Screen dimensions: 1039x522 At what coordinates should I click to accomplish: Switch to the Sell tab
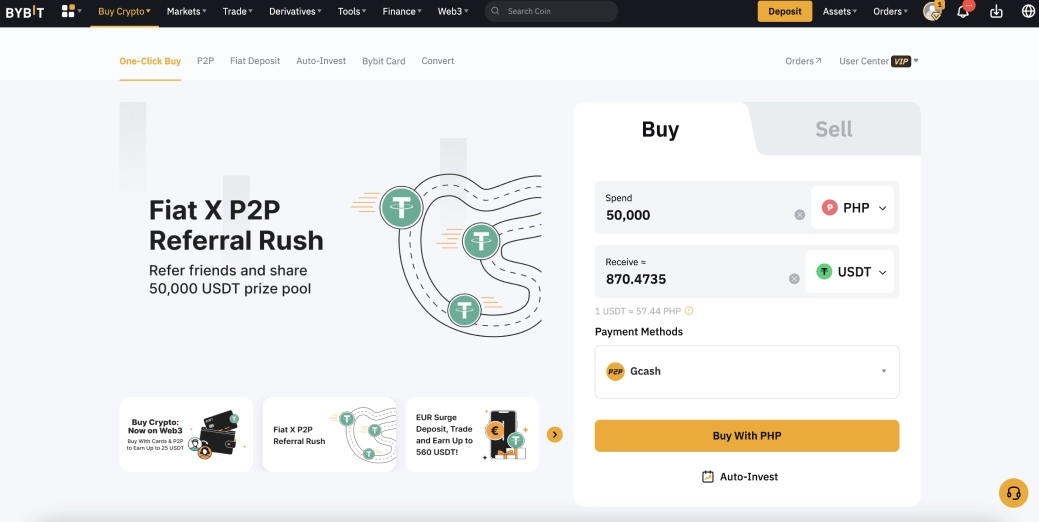click(834, 129)
